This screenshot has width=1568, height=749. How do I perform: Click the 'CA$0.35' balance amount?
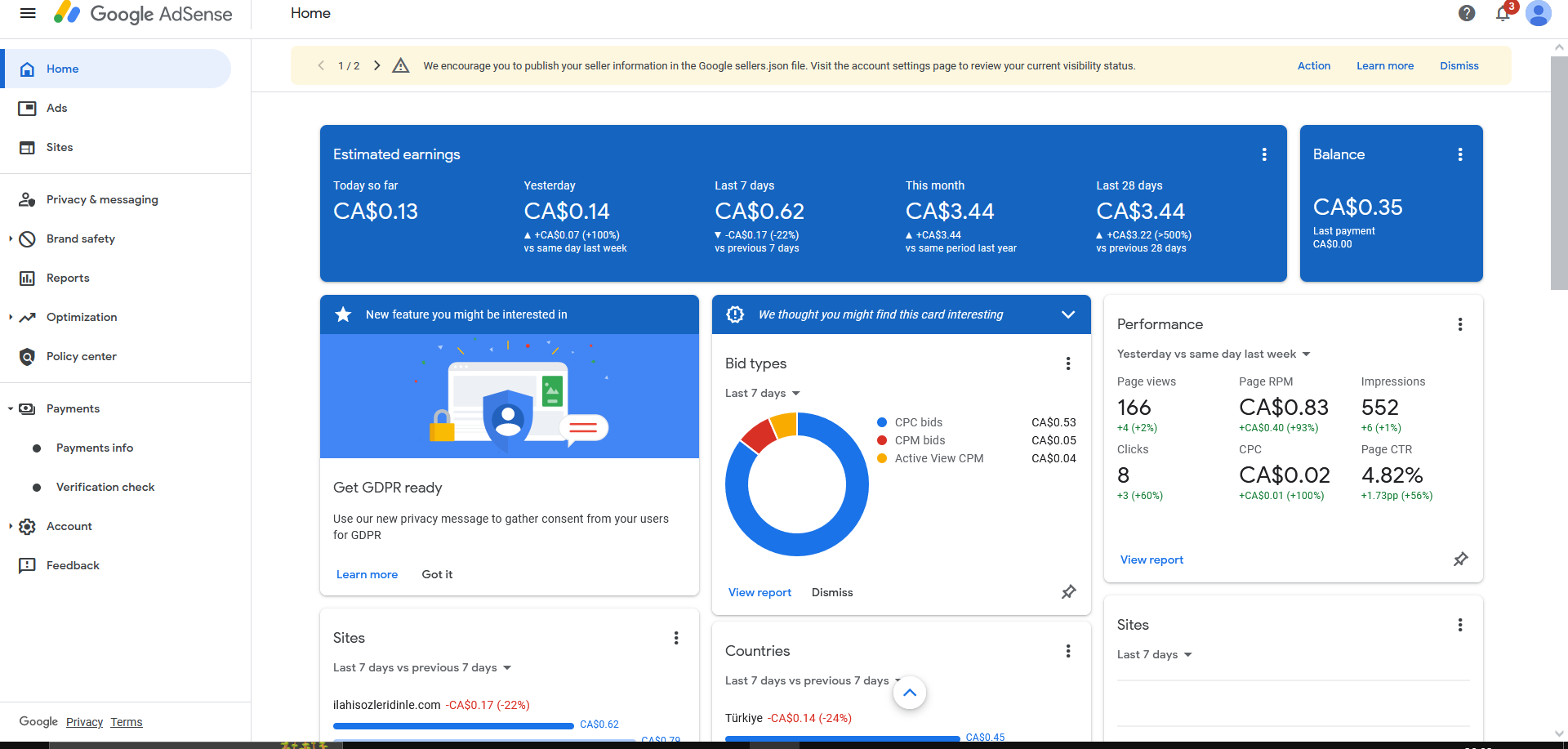pyautogui.click(x=1357, y=207)
